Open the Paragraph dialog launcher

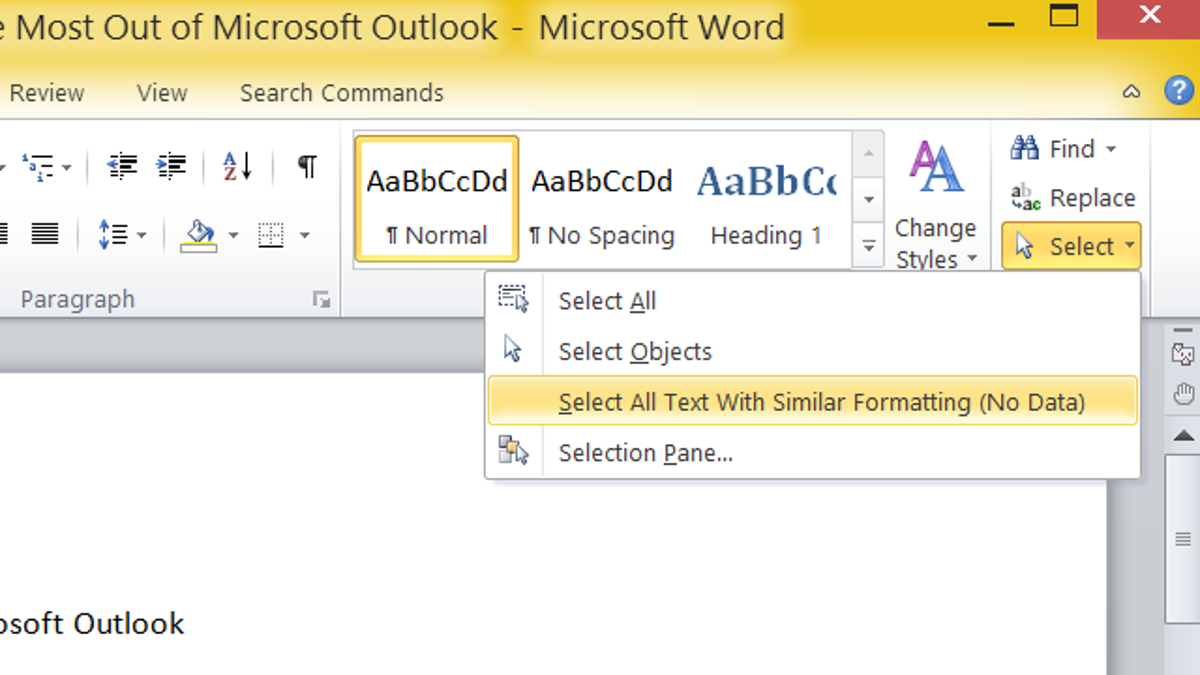pyautogui.click(x=321, y=299)
